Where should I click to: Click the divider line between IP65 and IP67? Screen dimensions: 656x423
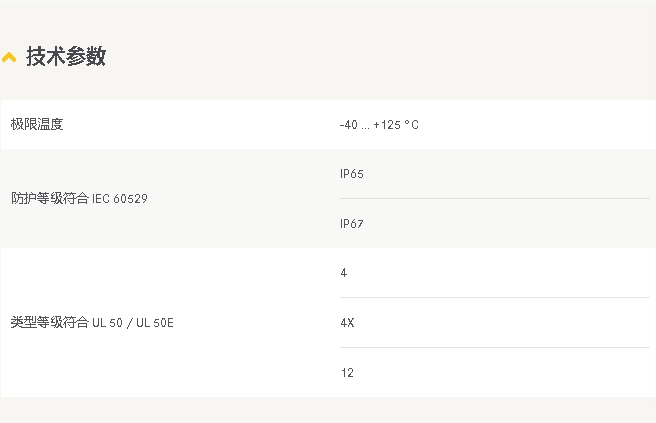point(495,198)
